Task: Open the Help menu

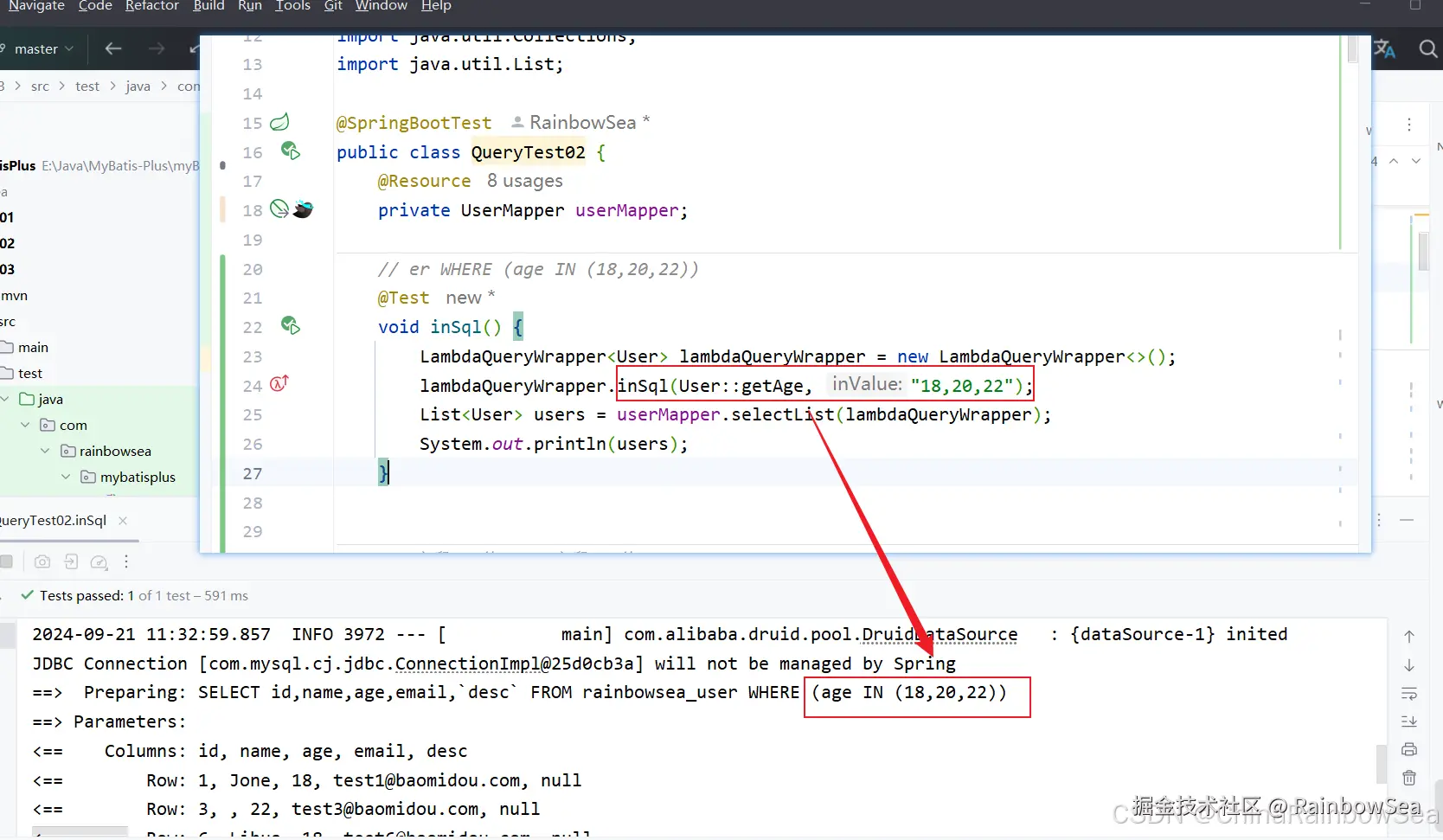Action: pos(436,6)
